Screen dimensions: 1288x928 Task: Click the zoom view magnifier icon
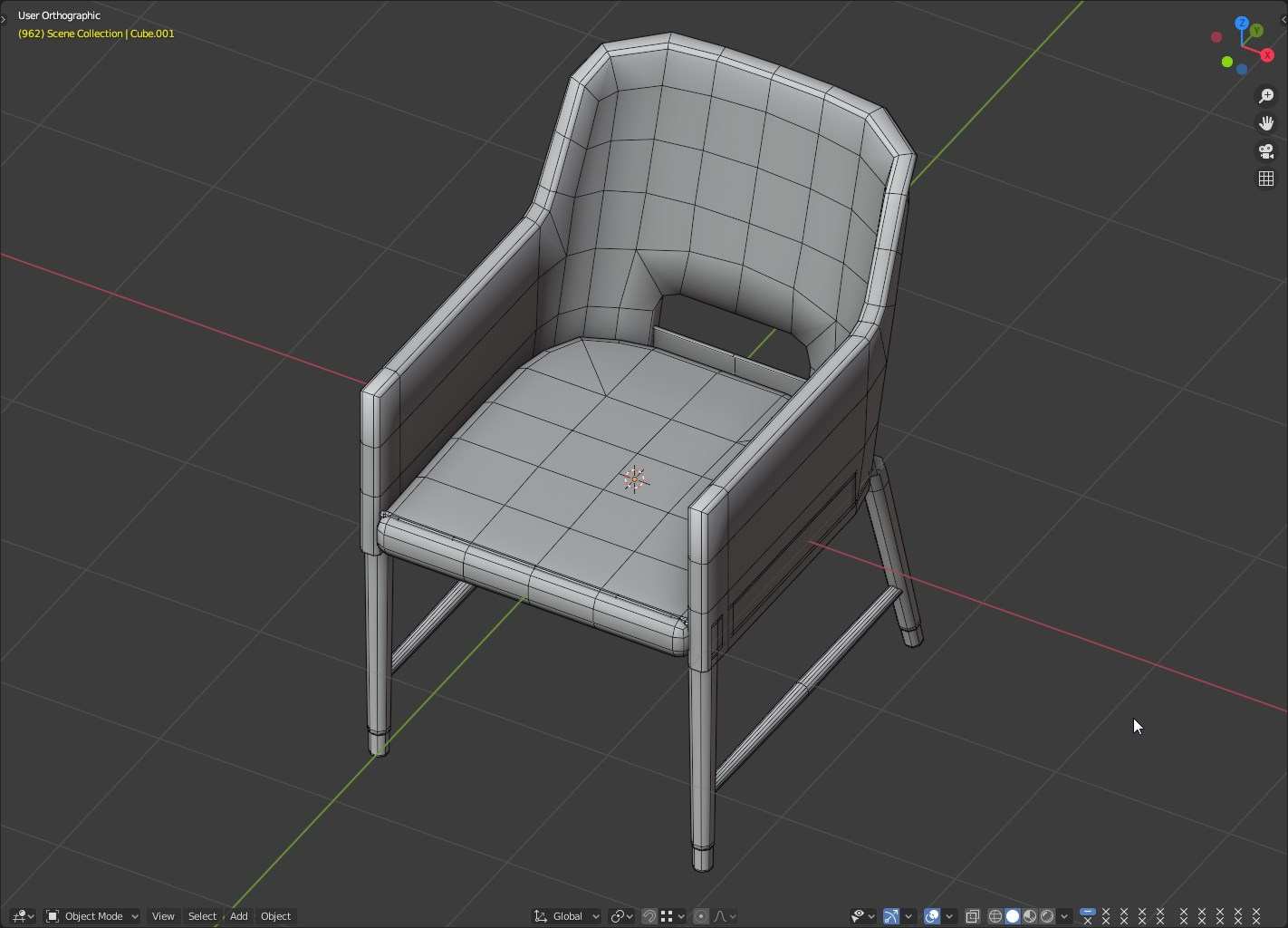[x=1266, y=96]
